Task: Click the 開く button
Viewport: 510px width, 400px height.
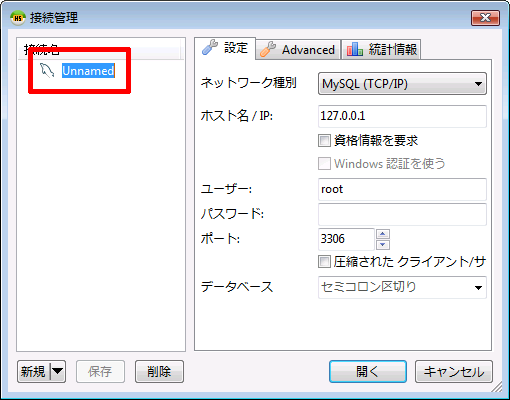Action: (x=368, y=371)
